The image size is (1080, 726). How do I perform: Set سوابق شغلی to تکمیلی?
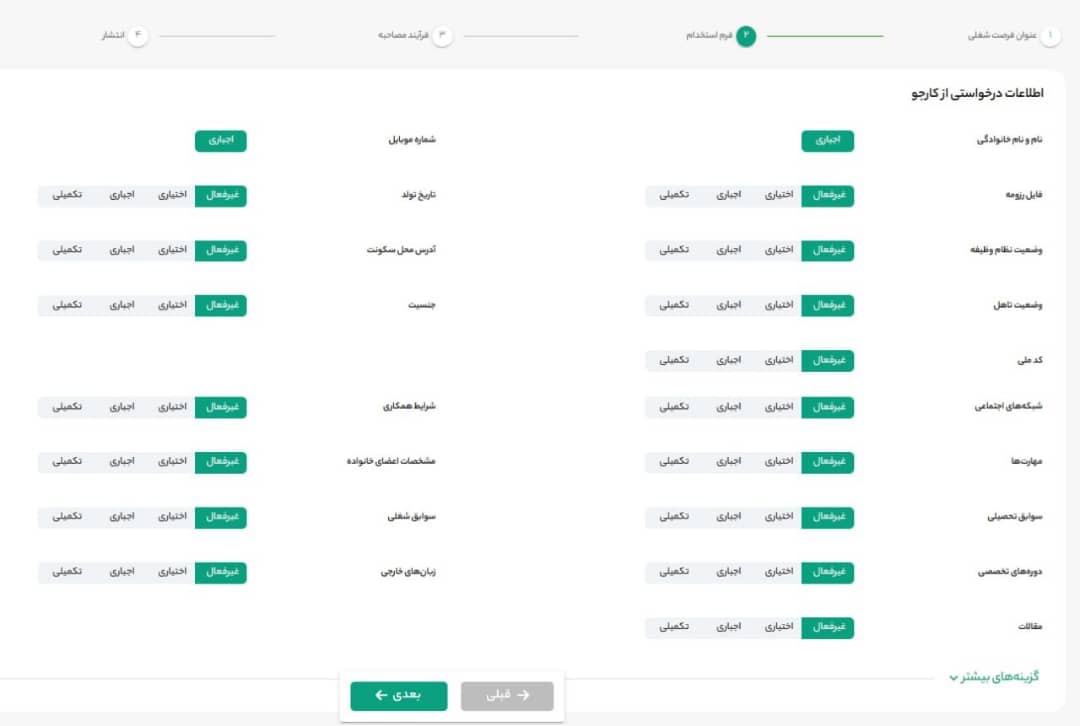click(67, 517)
